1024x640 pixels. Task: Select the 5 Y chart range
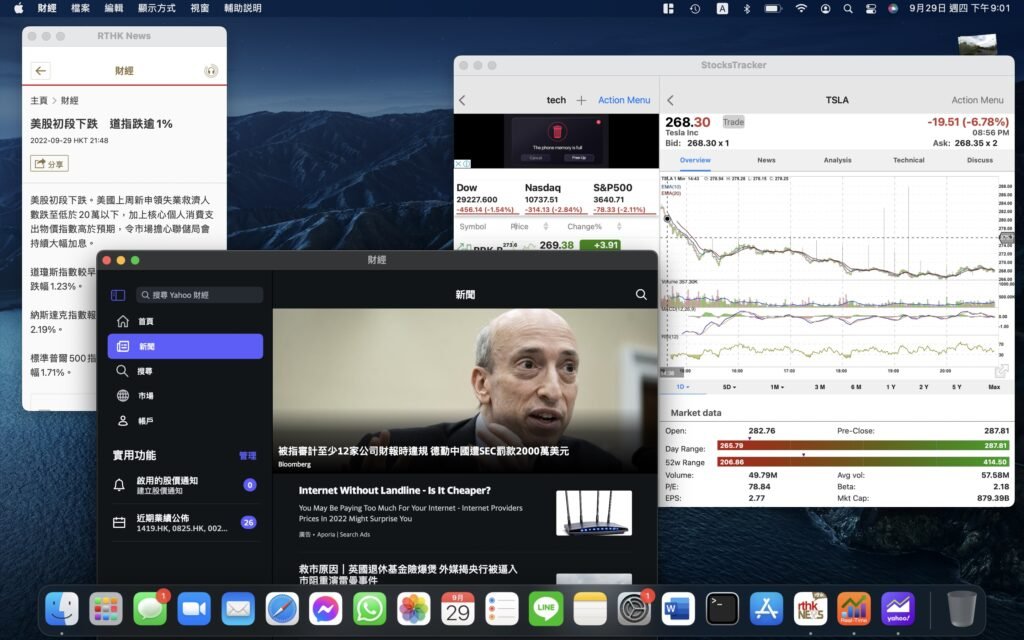(x=956, y=387)
